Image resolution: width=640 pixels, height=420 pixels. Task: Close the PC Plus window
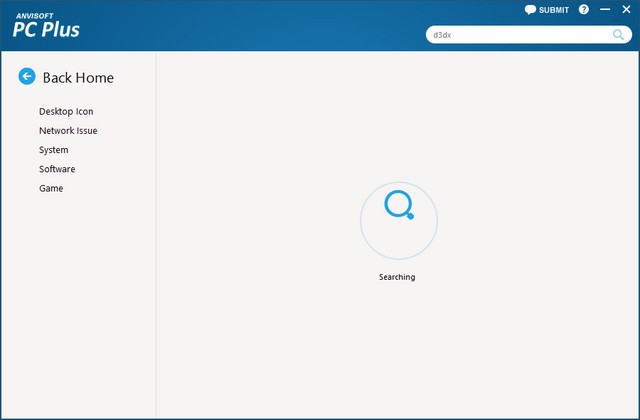coord(626,10)
